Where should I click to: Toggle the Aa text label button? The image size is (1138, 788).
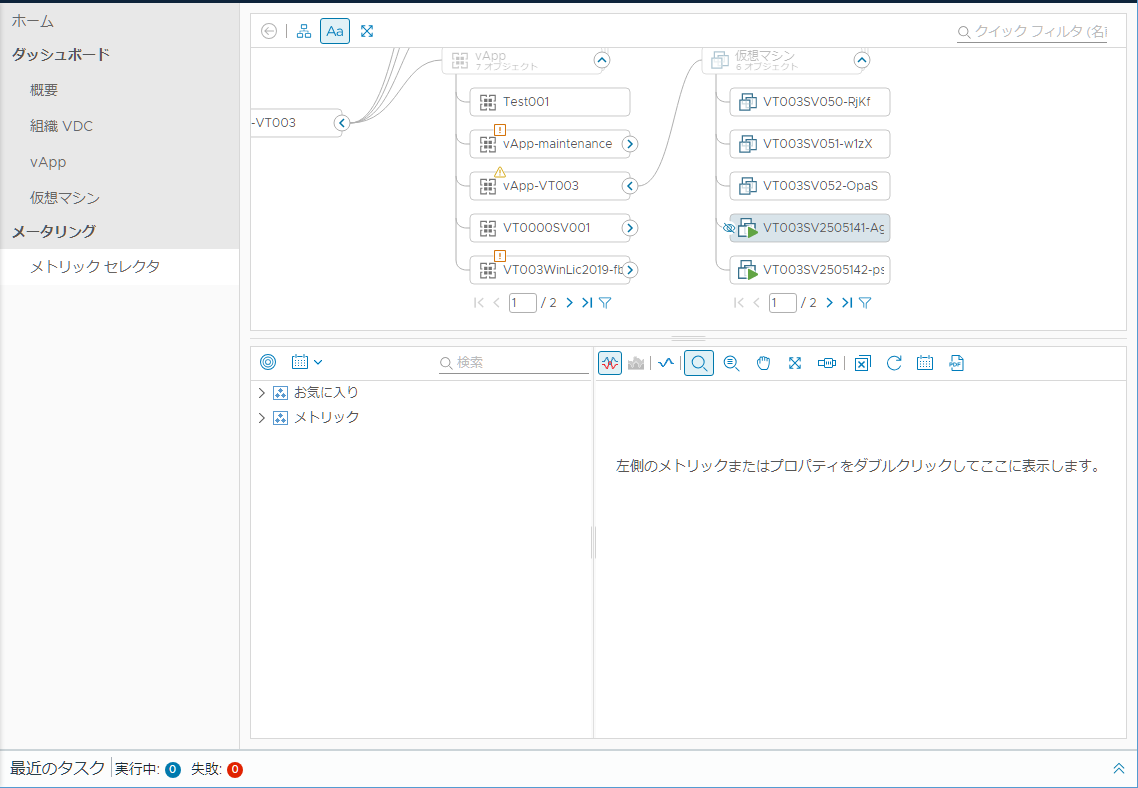tap(335, 31)
